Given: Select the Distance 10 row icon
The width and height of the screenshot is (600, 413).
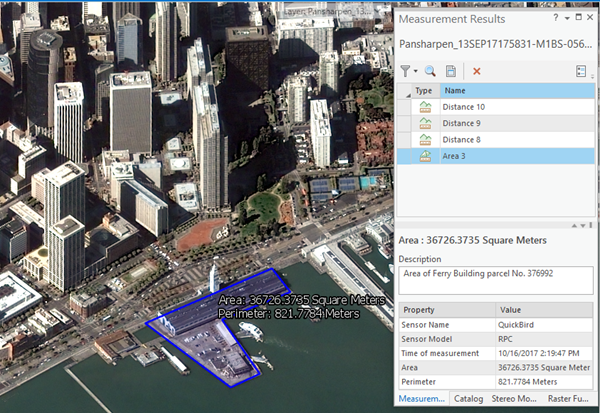Looking at the screenshot, I should point(425,107).
